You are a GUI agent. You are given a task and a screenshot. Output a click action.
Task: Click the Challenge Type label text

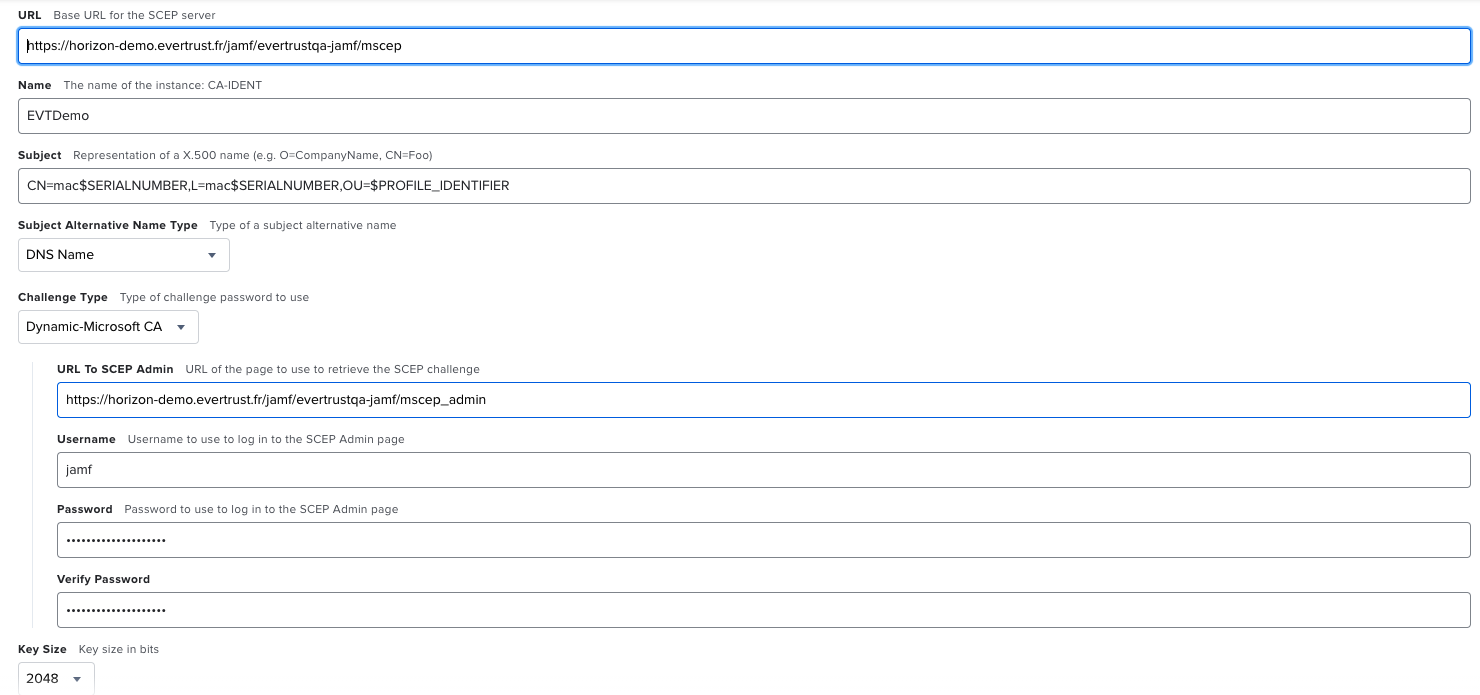[x=63, y=297]
